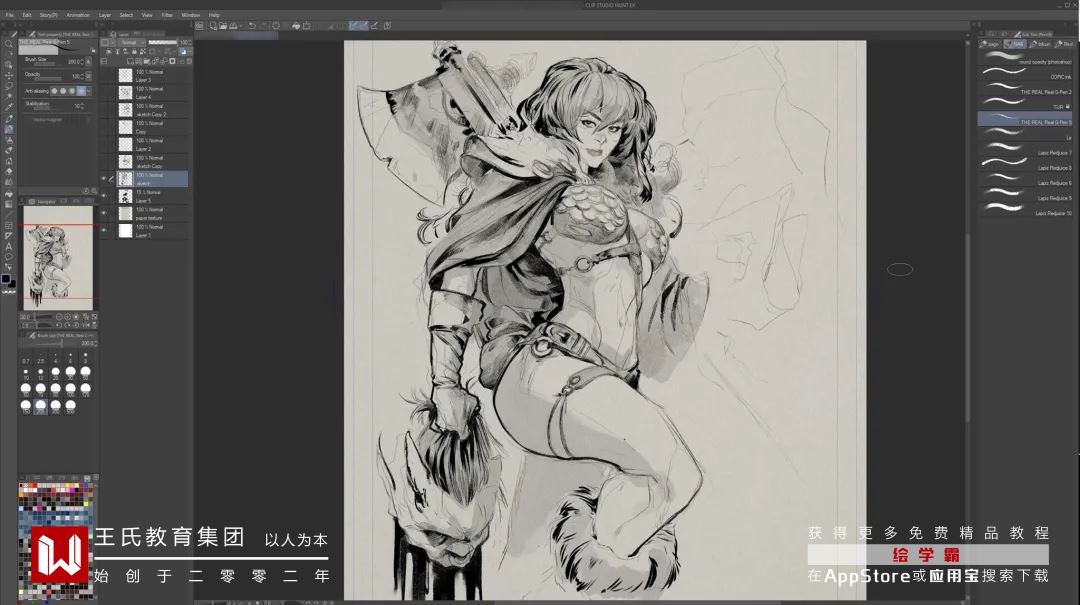Image resolution: width=1080 pixels, height=605 pixels.
Task: Select first anti-aliasing option (none)
Action: click(x=54, y=91)
